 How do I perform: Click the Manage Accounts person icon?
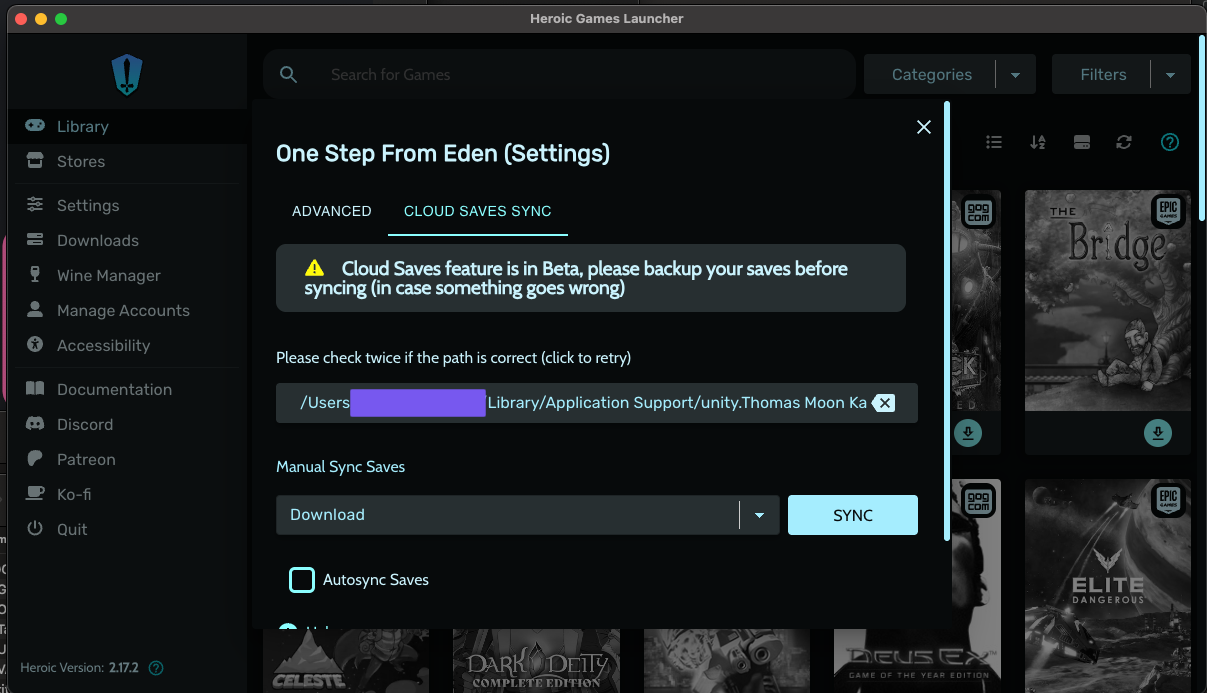coord(35,310)
